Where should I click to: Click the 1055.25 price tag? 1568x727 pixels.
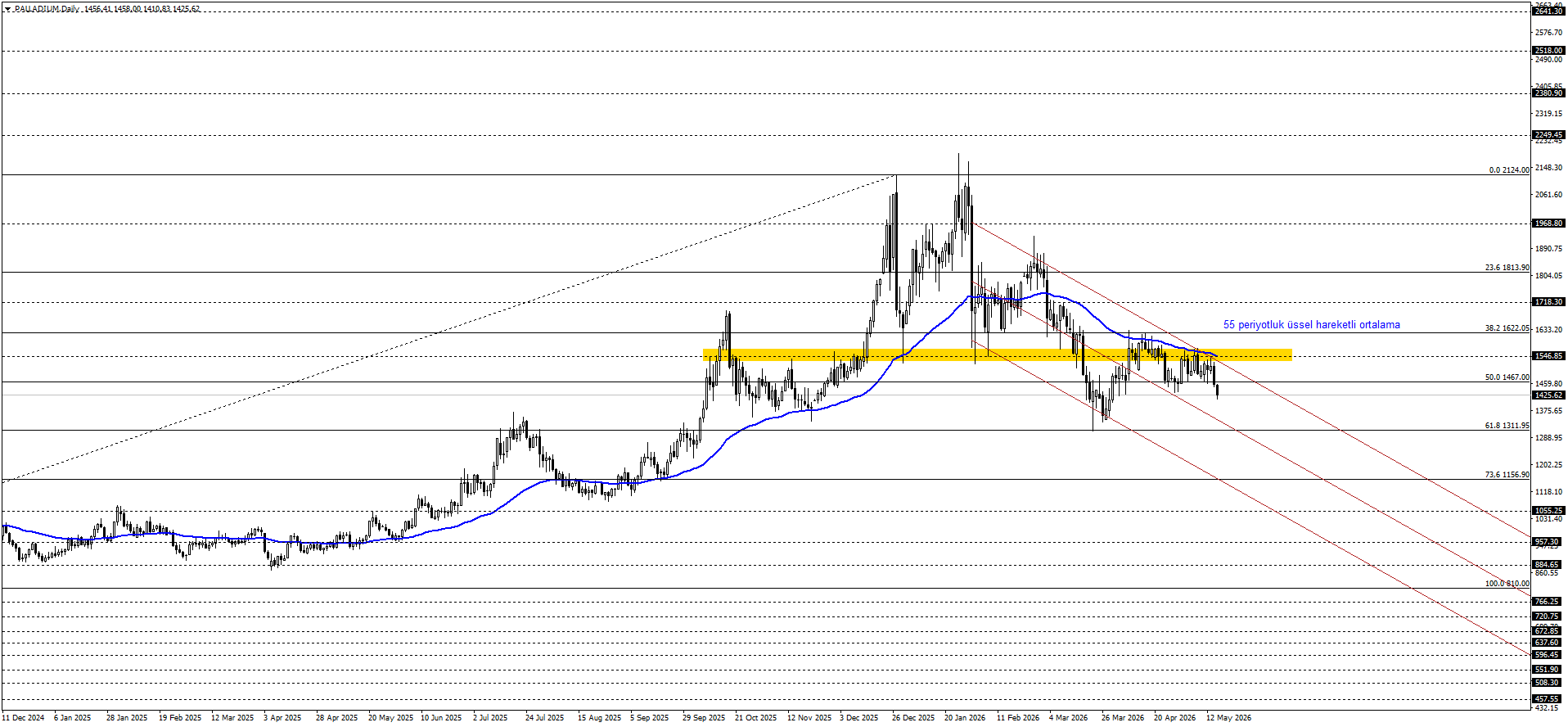(1548, 511)
